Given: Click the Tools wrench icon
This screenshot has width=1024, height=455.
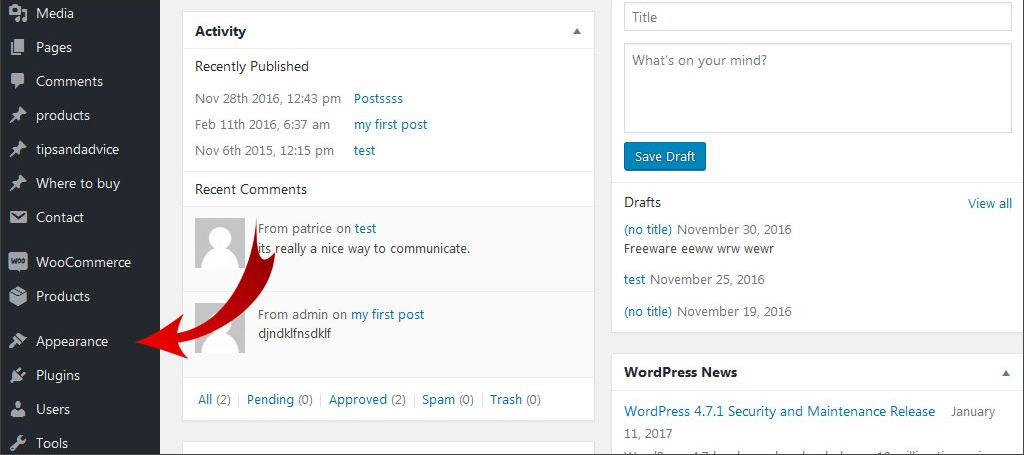Looking at the screenshot, I should coord(17,443).
